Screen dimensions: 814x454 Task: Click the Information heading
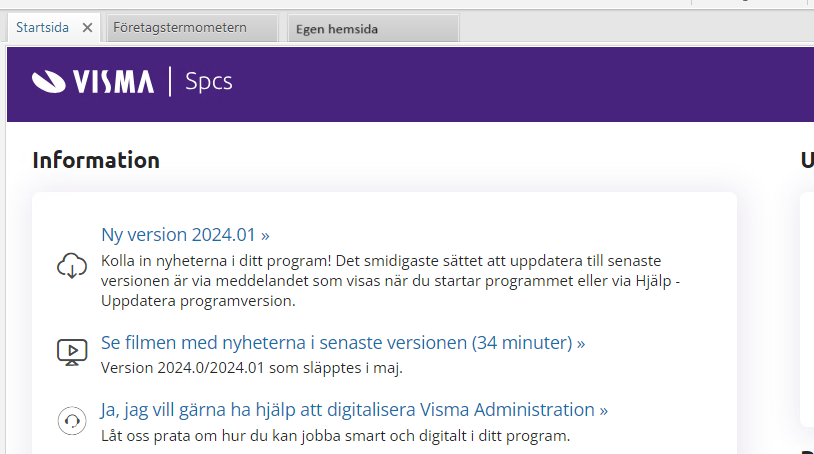pos(96,160)
